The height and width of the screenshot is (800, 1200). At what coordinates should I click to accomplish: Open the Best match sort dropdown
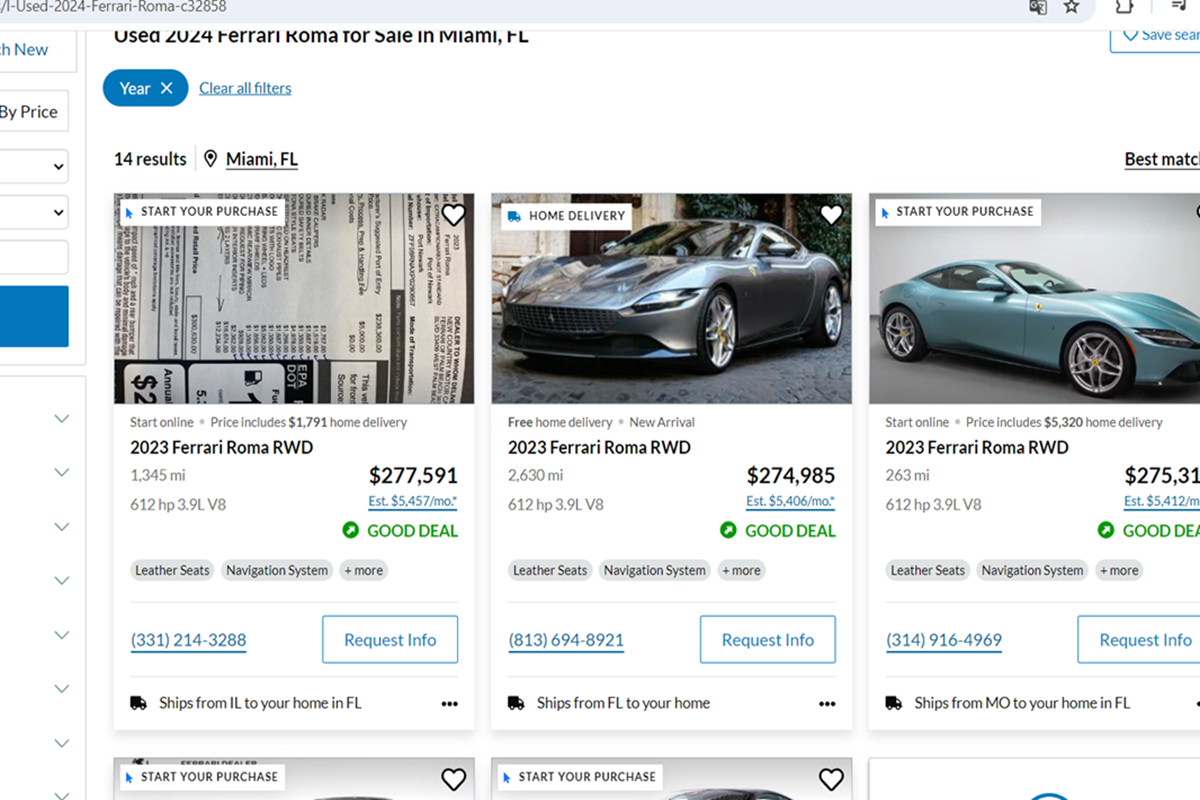1161,159
